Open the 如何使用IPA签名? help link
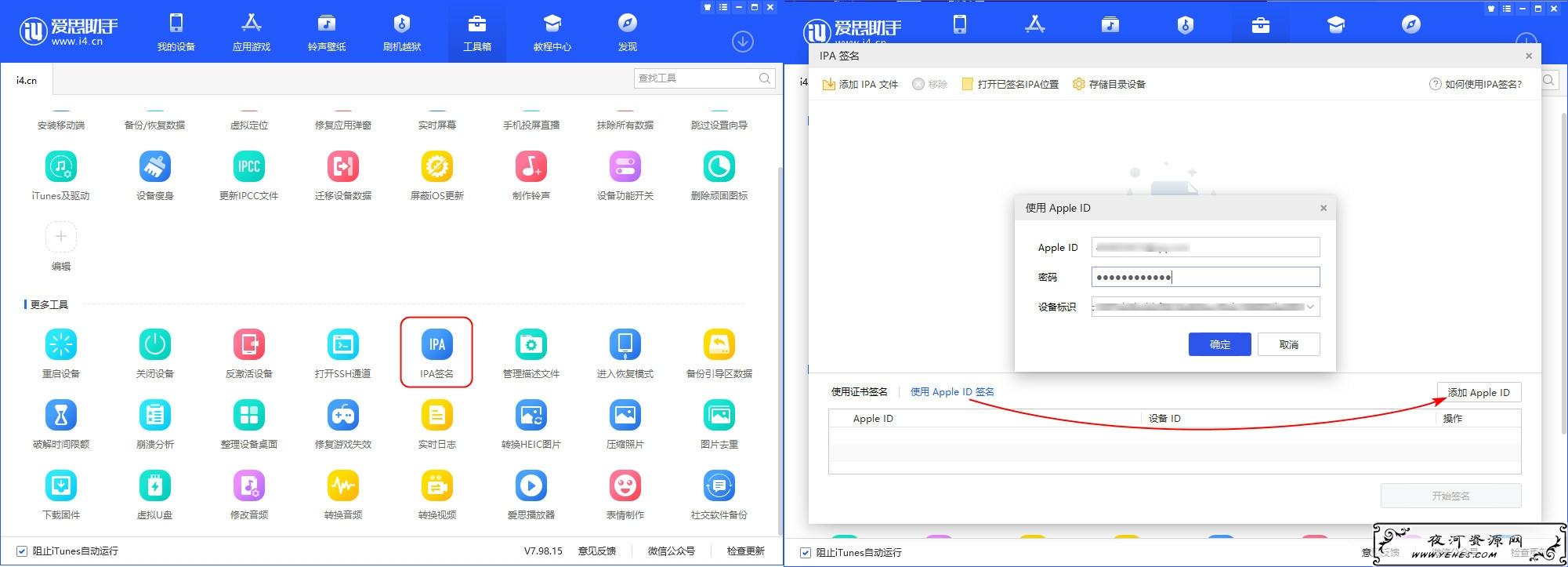This screenshot has width=1568, height=567. tap(1476, 84)
